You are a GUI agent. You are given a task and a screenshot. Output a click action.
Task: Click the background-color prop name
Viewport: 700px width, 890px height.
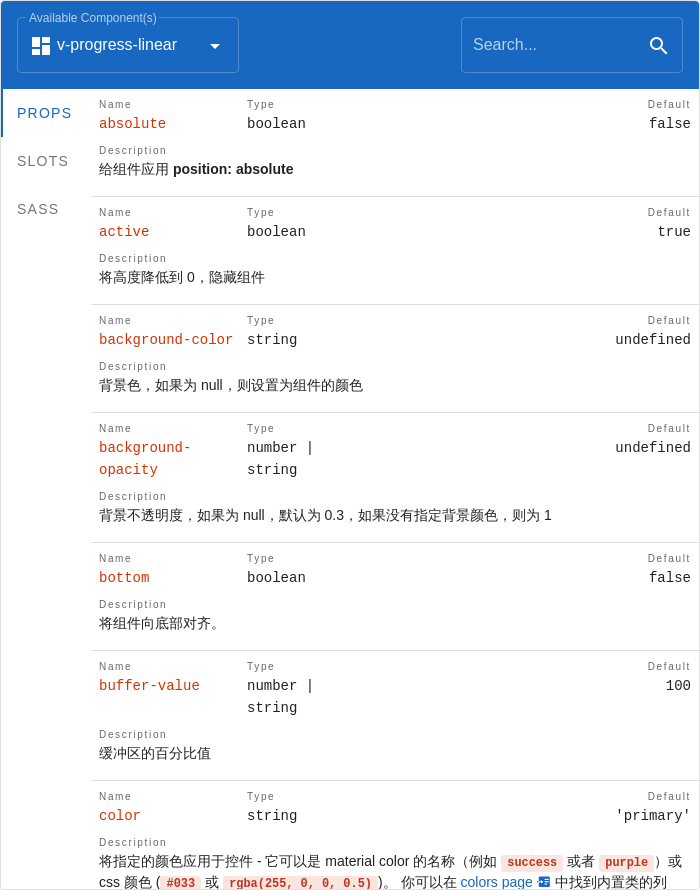coord(166,340)
